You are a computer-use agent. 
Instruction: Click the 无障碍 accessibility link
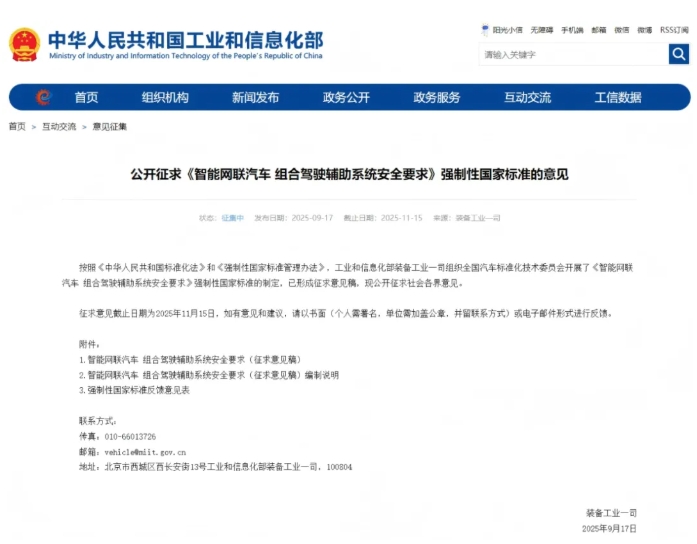coord(542,30)
